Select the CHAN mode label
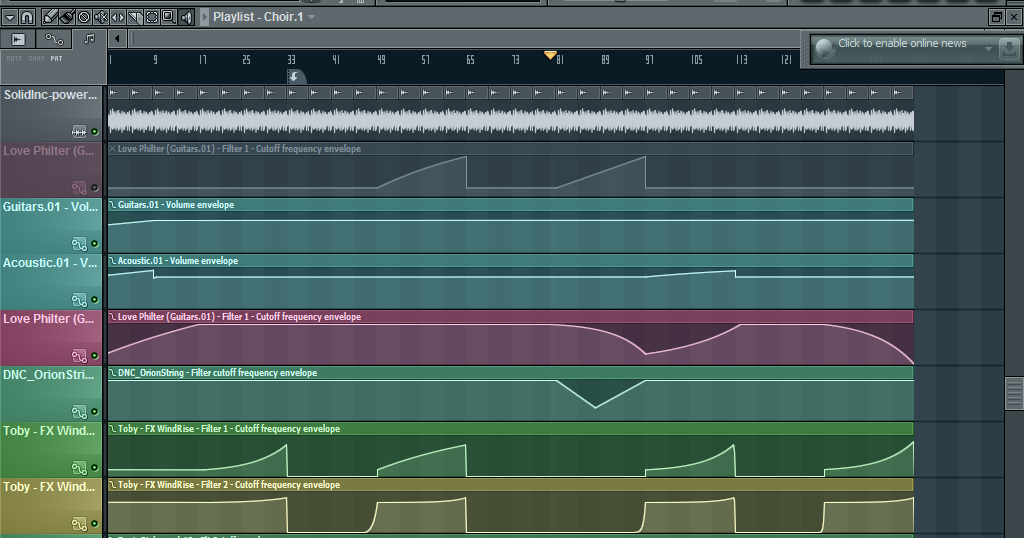Screen dimensions: 1024x538 coord(37,59)
